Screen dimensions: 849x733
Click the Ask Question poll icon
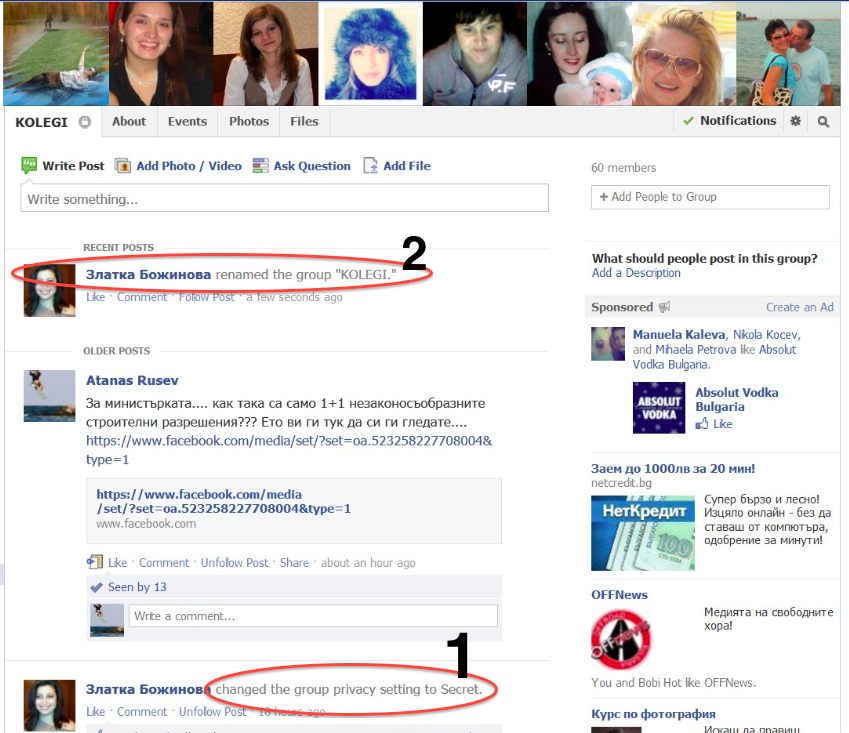click(261, 166)
